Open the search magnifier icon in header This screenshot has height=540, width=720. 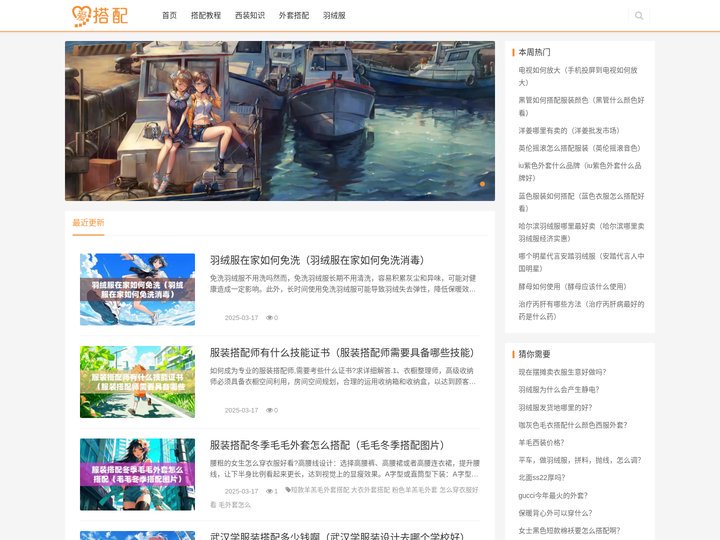(639, 16)
